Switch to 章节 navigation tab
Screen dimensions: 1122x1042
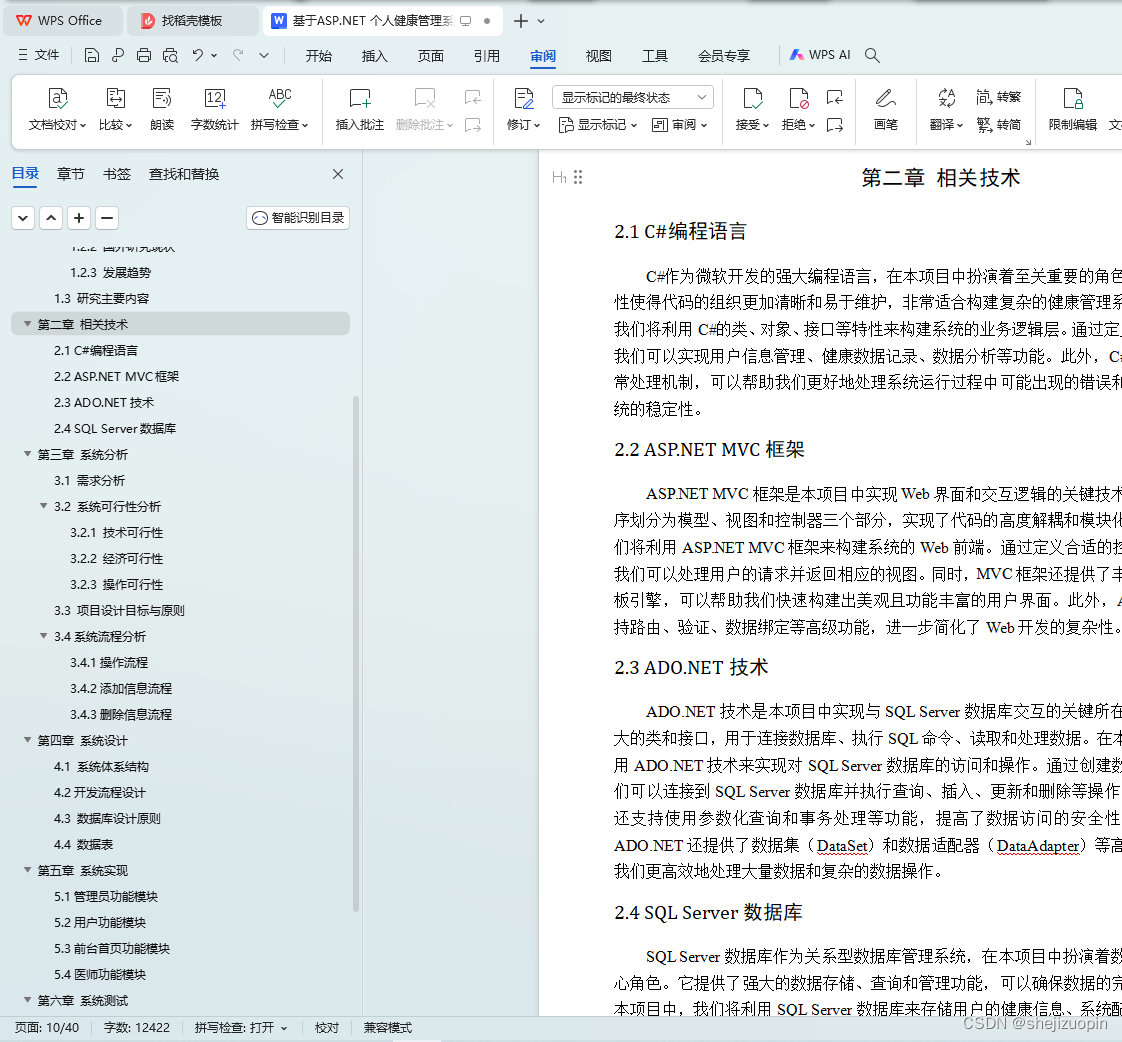[71, 174]
